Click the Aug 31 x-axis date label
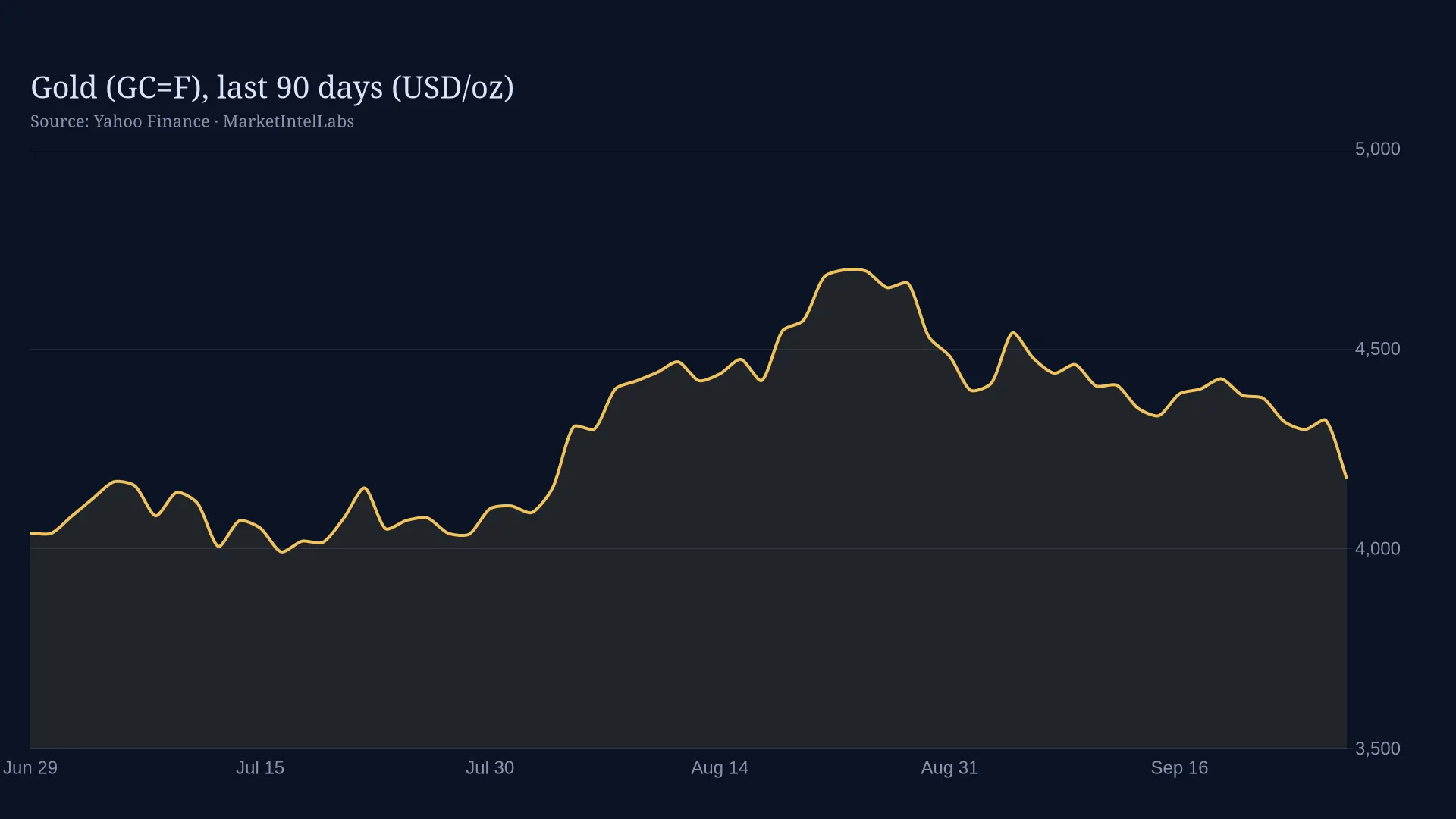The width and height of the screenshot is (1456, 819). pyautogui.click(x=949, y=767)
